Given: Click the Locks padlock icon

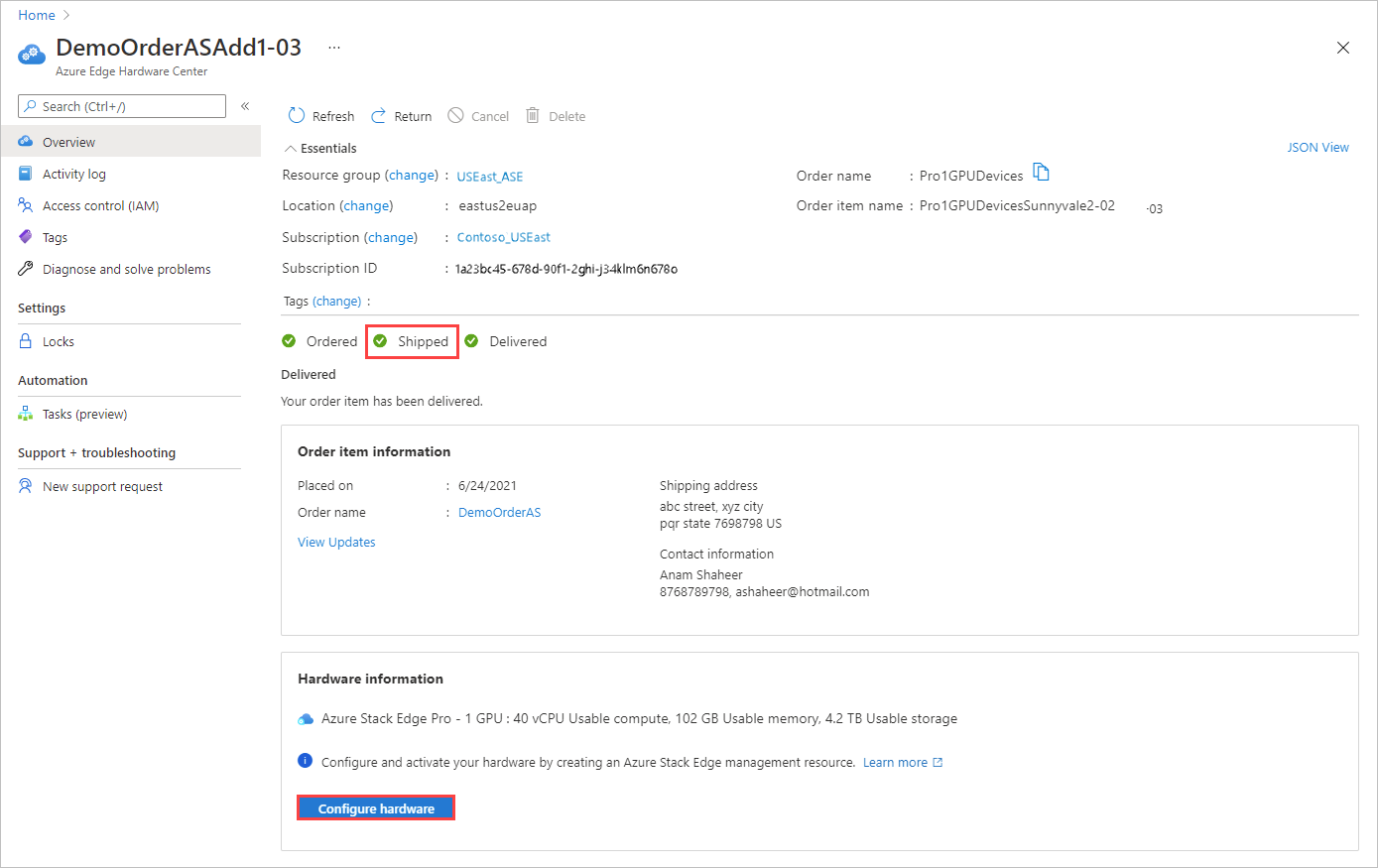Looking at the screenshot, I should [x=26, y=341].
